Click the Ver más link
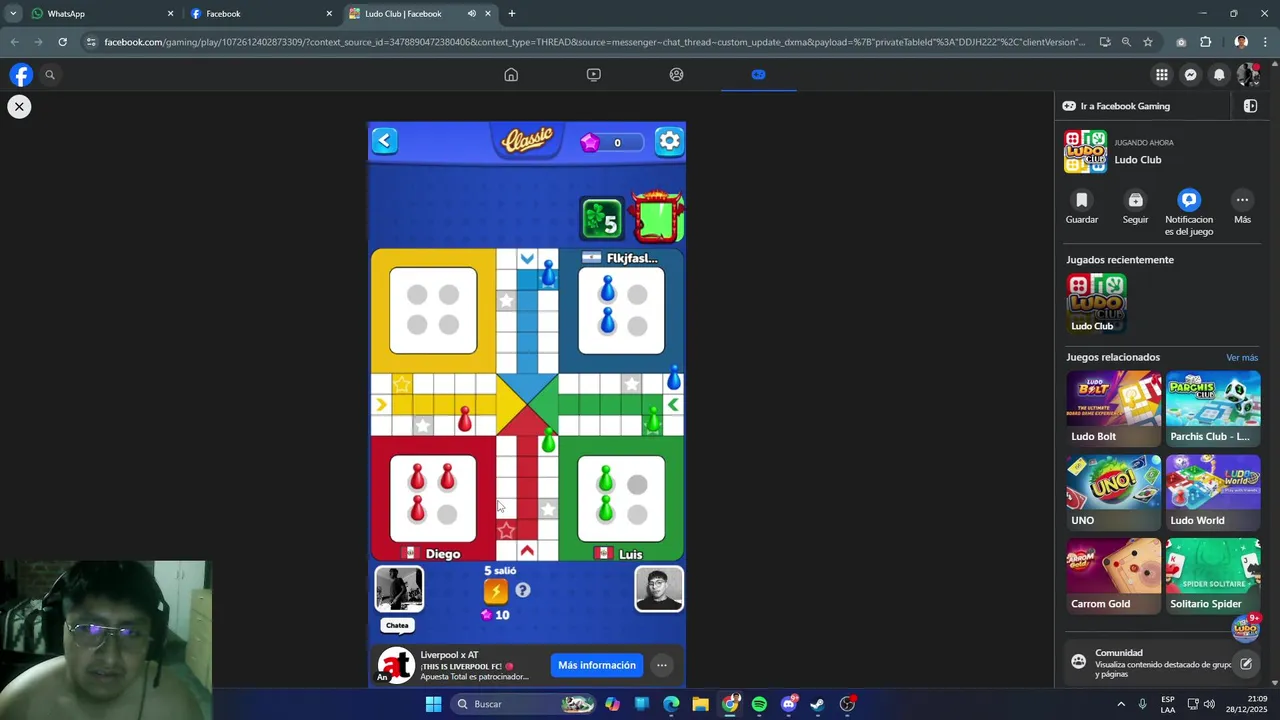1280x720 pixels. tap(1242, 357)
